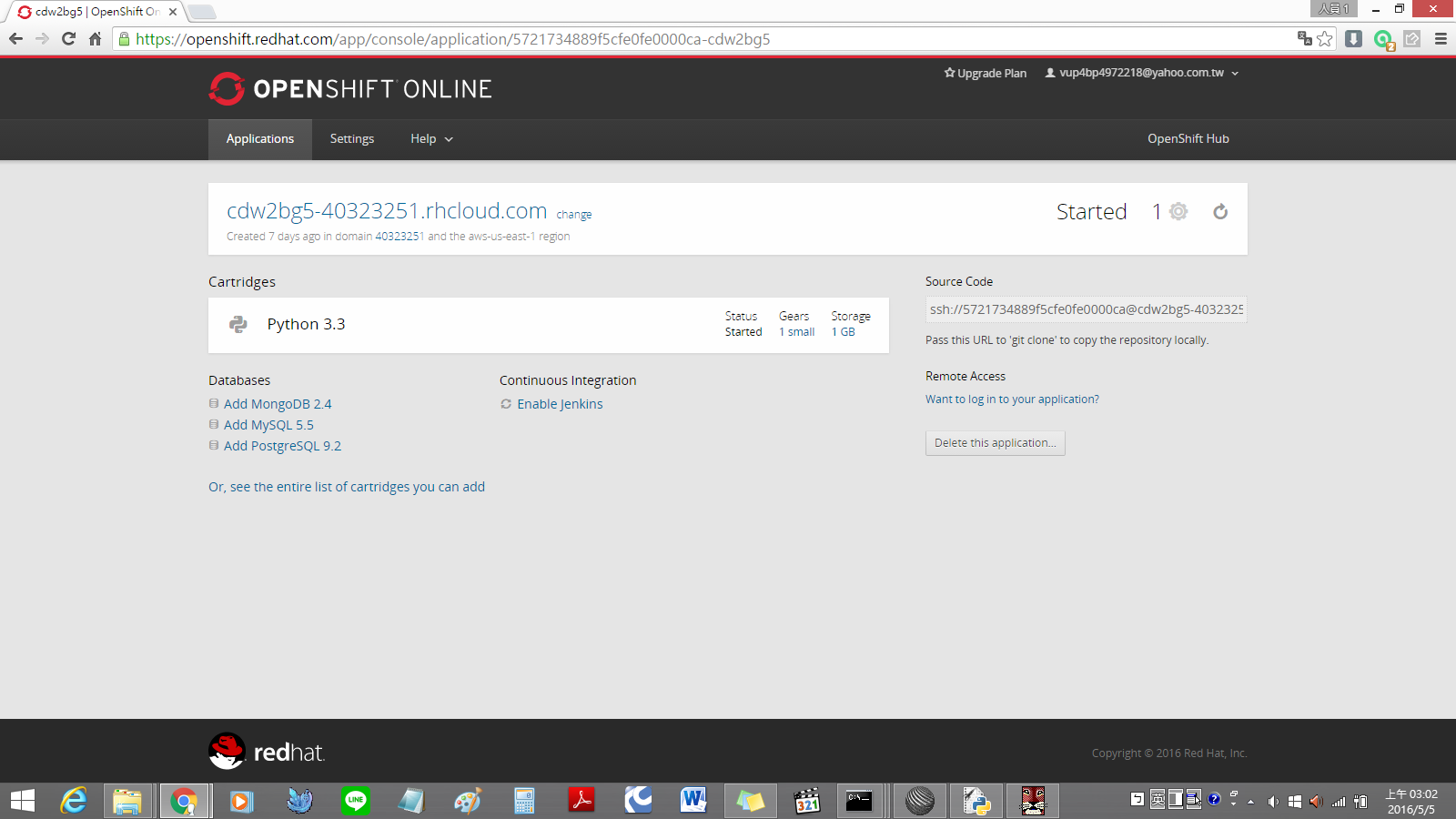Screen dimensions: 1456x819
Task: Select the Source Code SSH URL field
Action: tap(1086, 309)
